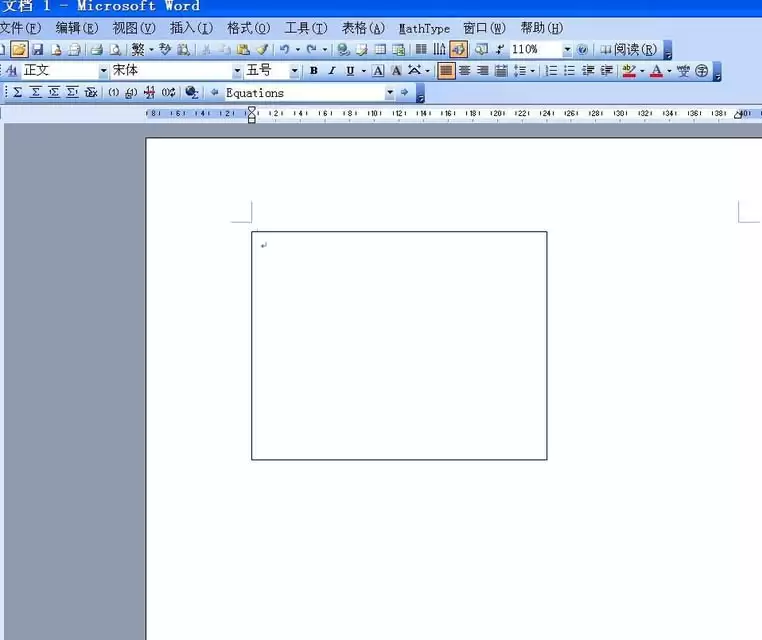
Task: Click the Insert Table icon
Action: pyautogui.click(x=380, y=50)
